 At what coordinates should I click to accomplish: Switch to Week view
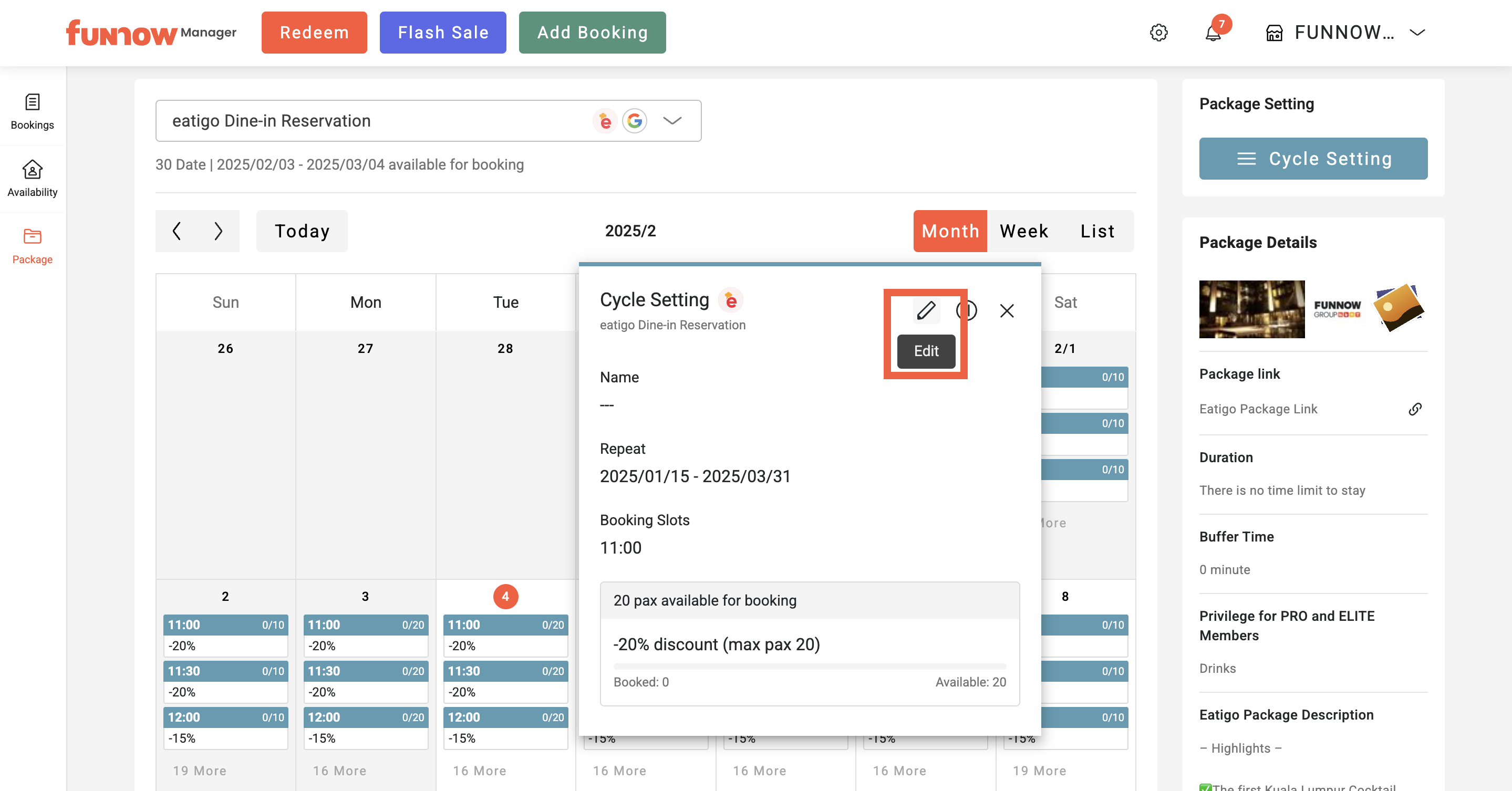(1023, 231)
